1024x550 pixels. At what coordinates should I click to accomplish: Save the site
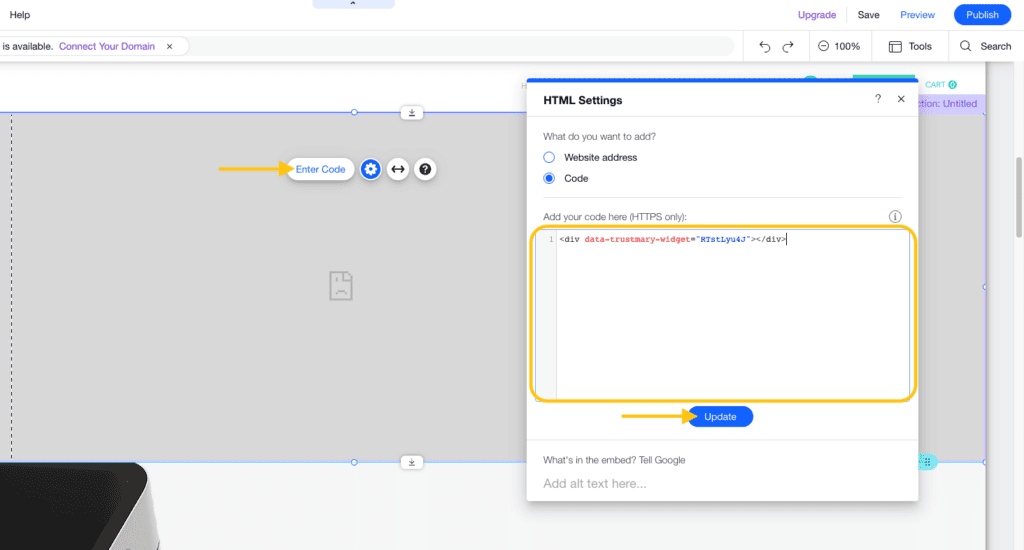coord(868,14)
